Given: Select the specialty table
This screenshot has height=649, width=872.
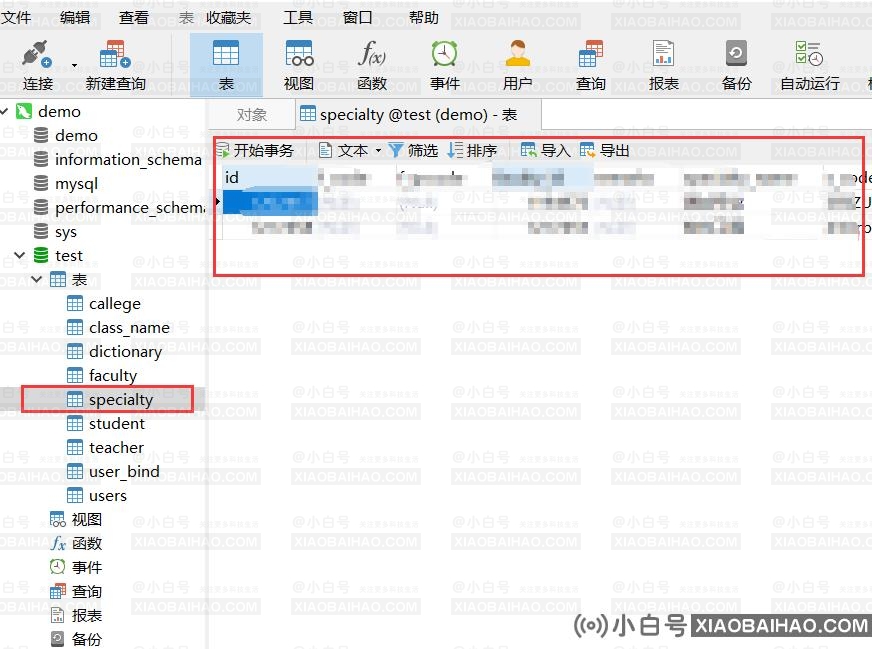Looking at the screenshot, I should coord(121,399).
